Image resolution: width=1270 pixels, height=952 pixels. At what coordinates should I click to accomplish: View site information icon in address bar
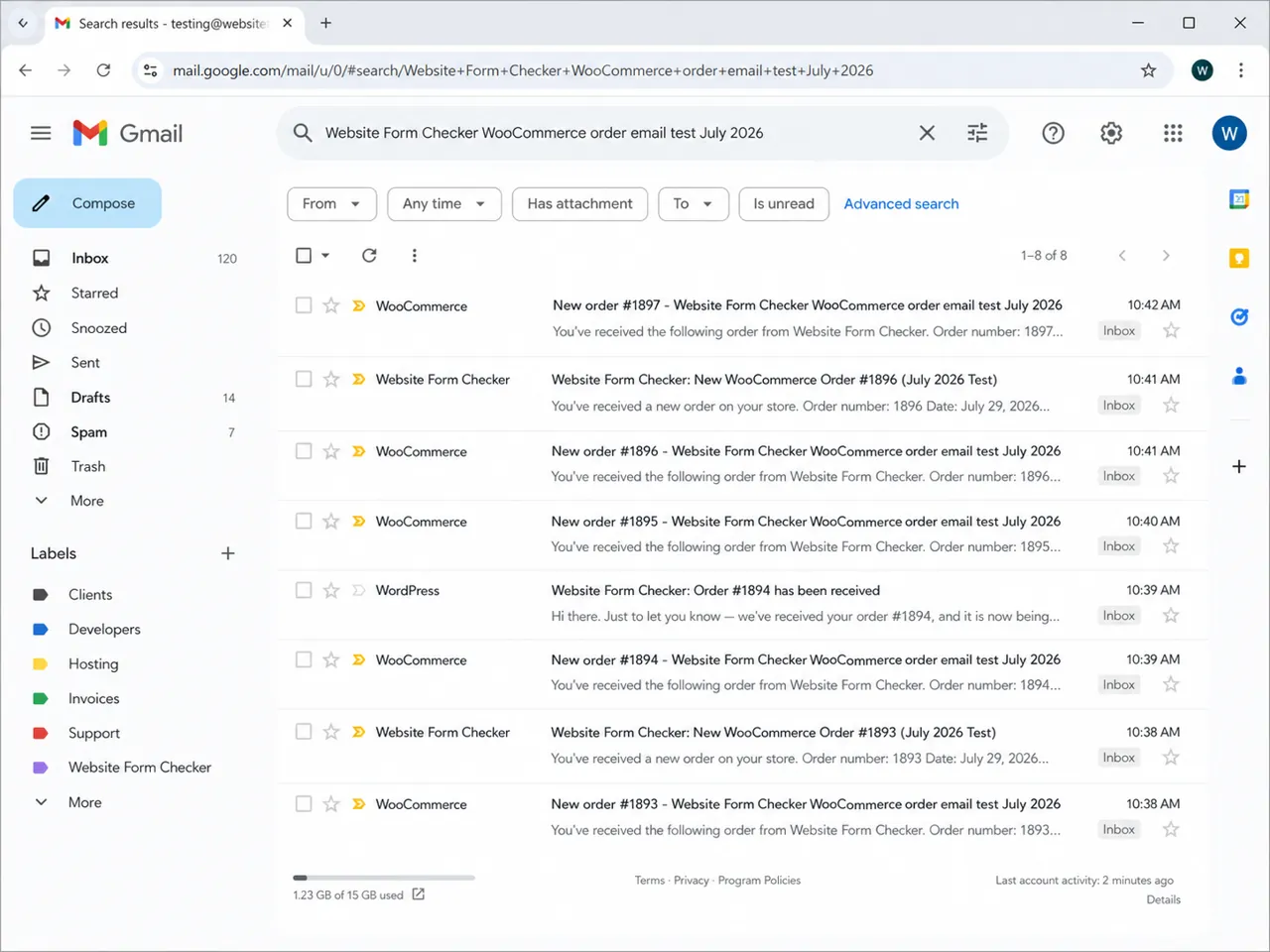(x=151, y=70)
